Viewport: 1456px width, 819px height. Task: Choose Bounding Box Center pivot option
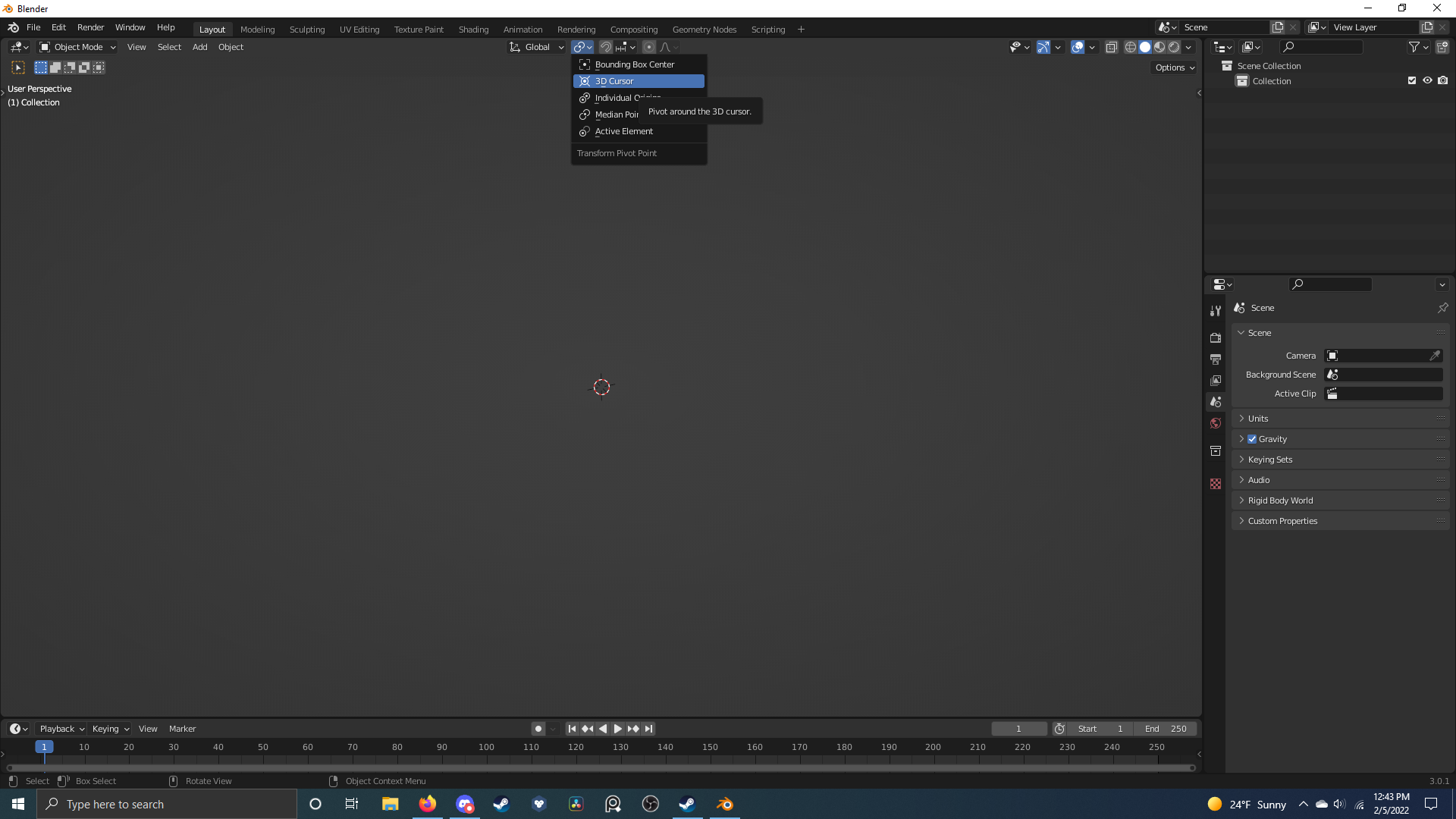(634, 64)
